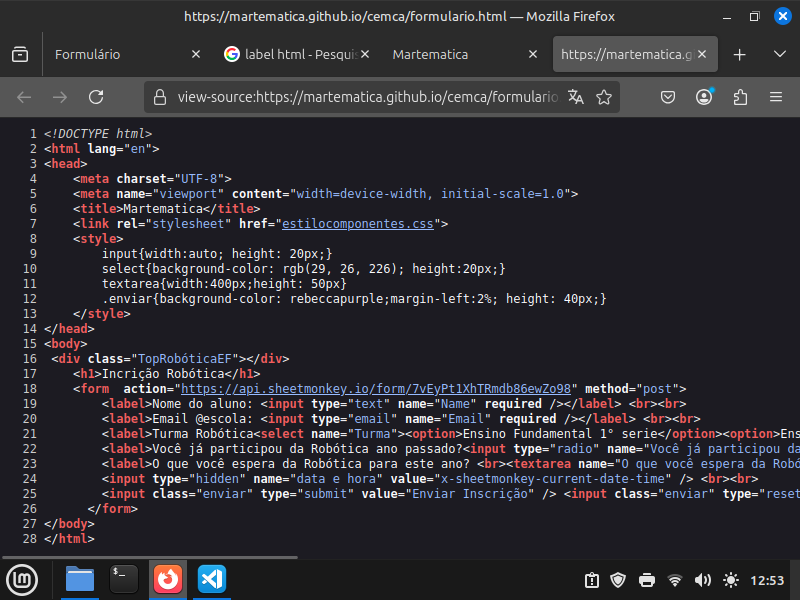Screen dimensions: 800x600
Task: Open the Extensions puzzle icon
Action: (x=740, y=97)
